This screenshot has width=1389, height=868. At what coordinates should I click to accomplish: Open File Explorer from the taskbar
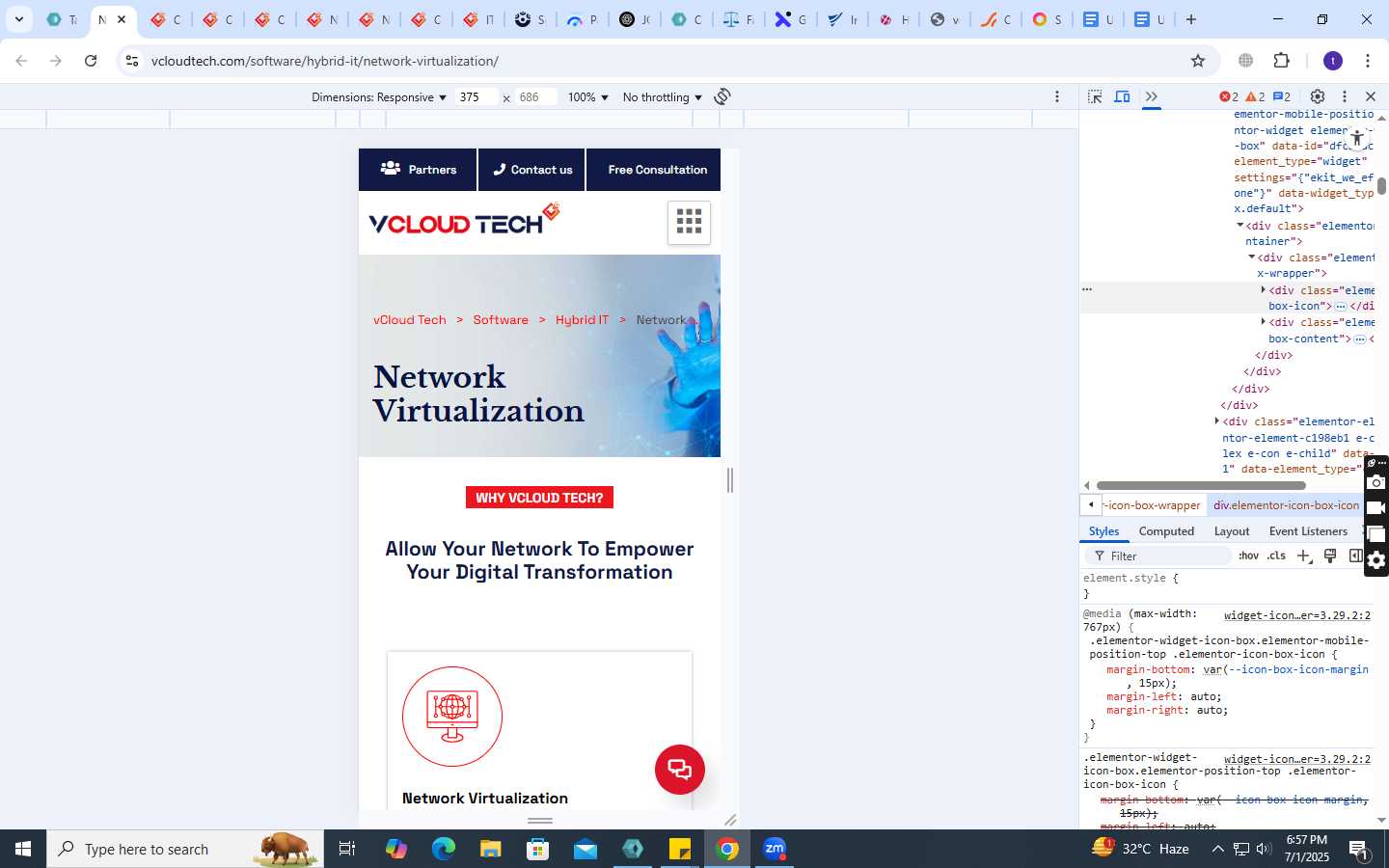[x=491, y=849]
